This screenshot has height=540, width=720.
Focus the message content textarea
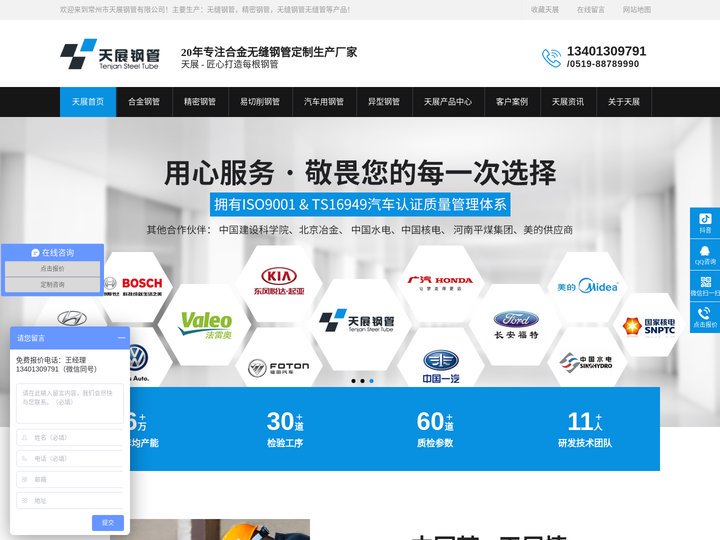[70, 403]
